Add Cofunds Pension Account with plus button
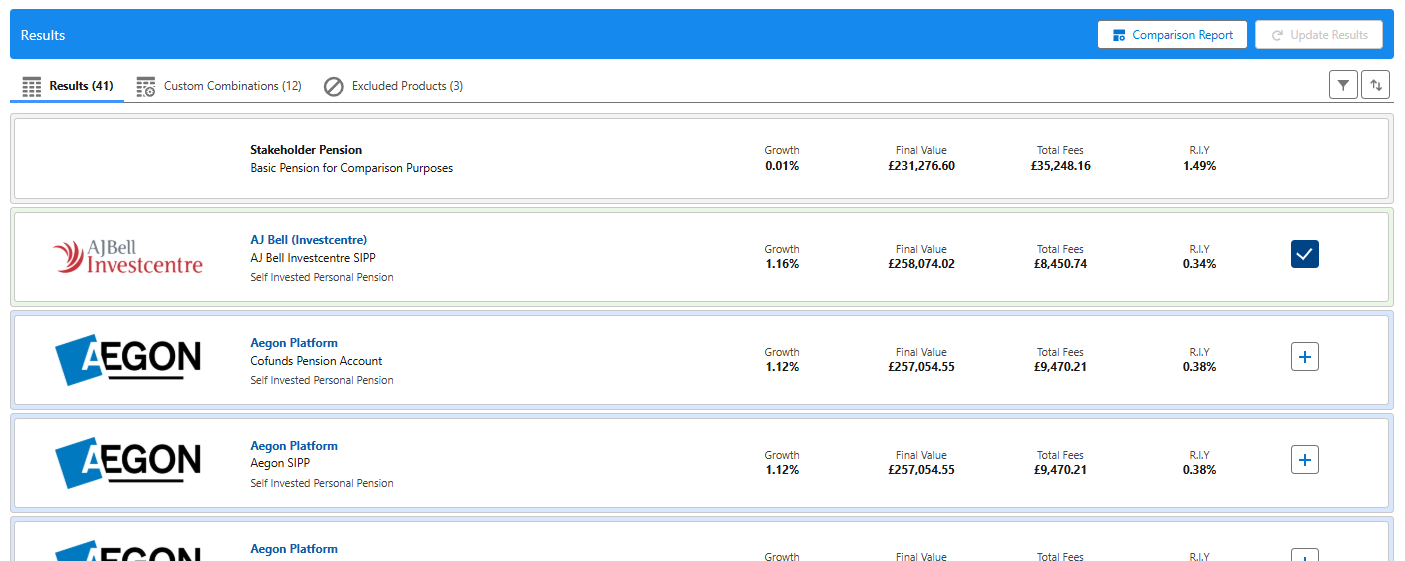Viewport: 1405px width, 561px height. [1305, 357]
